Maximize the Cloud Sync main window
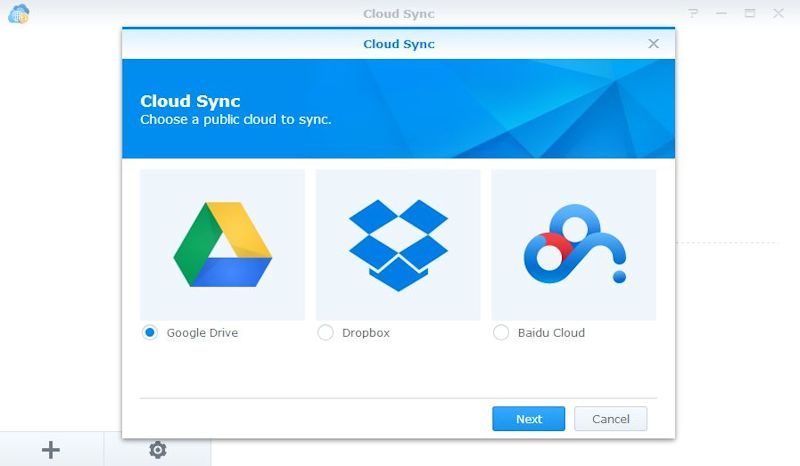Viewport: 800px width, 466px height. tap(749, 13)
